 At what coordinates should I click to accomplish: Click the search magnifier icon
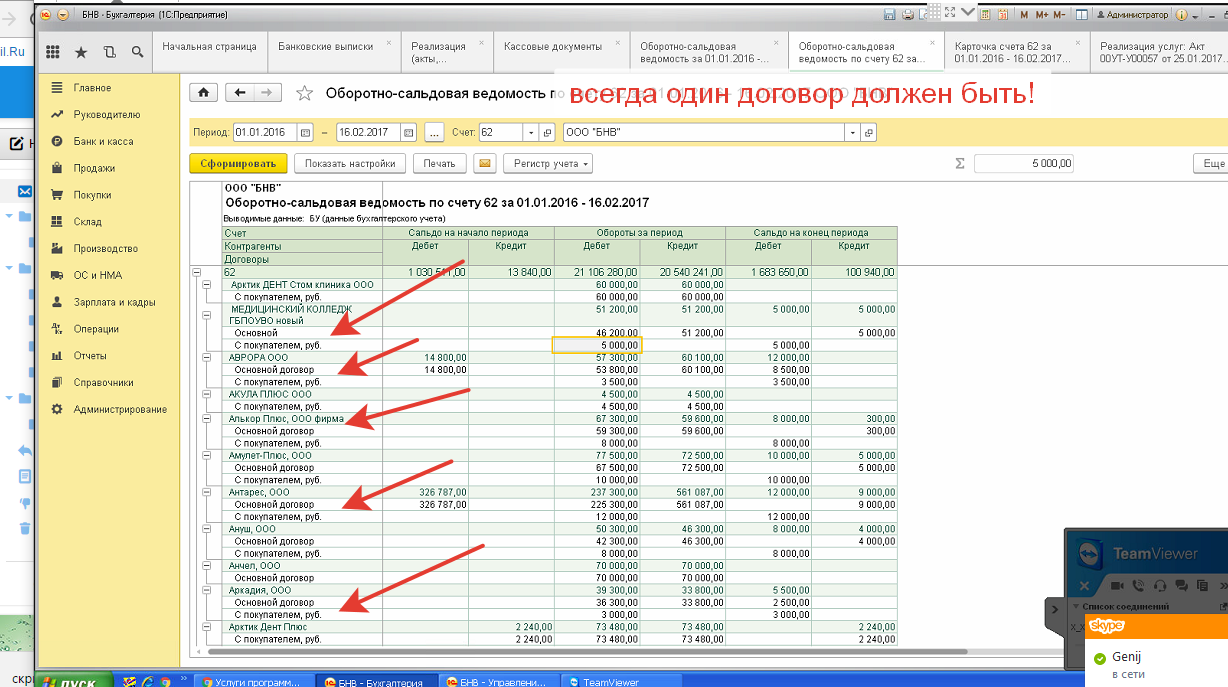pos(137,52)
